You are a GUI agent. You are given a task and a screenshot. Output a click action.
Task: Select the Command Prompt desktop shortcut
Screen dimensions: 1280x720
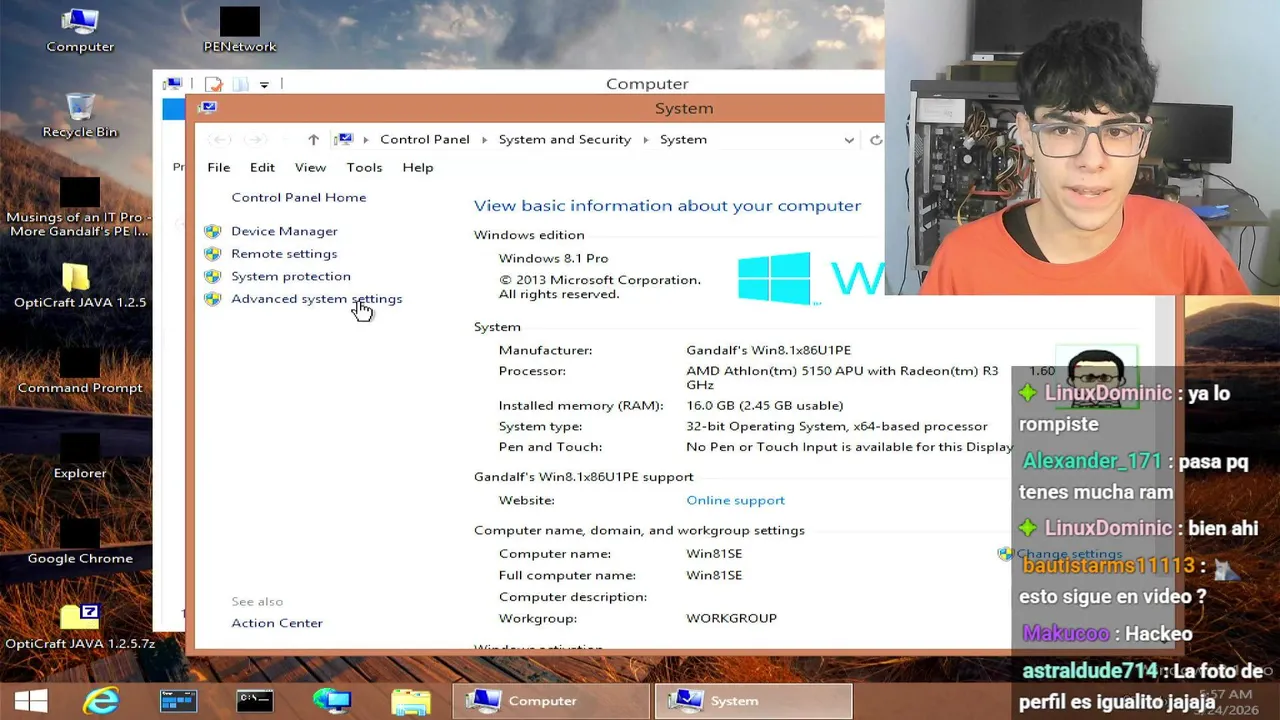click(80, 371)
